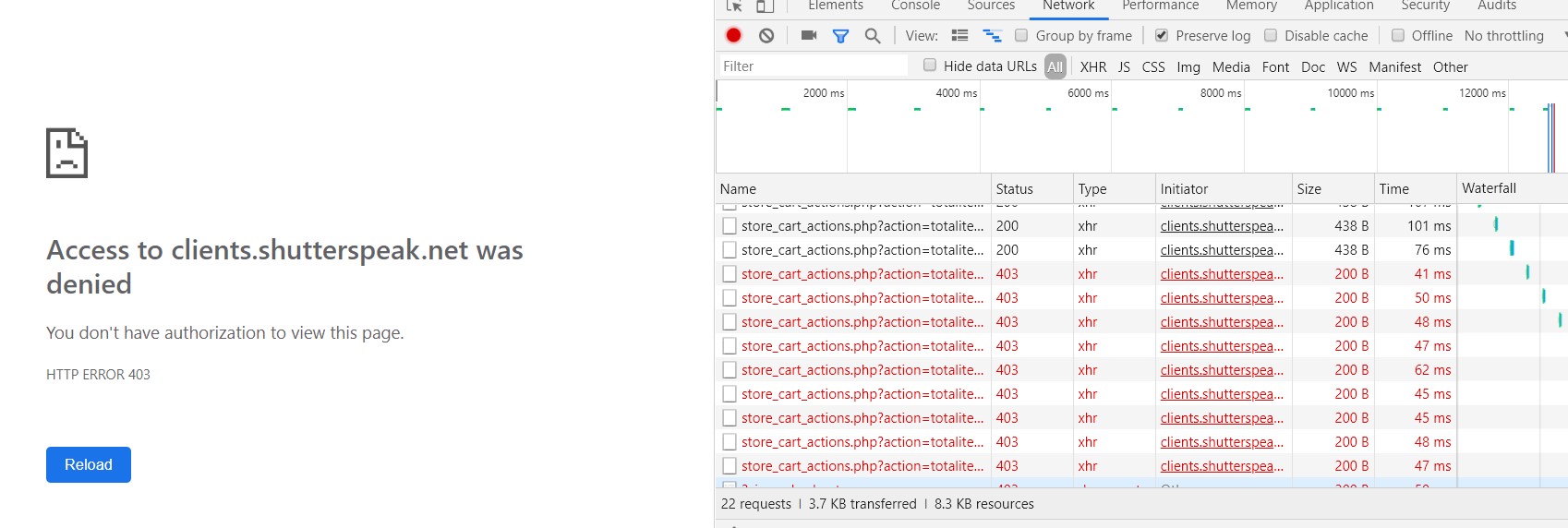
Task: Click the inspect element cursor icon
Action: tap(734, 6)
